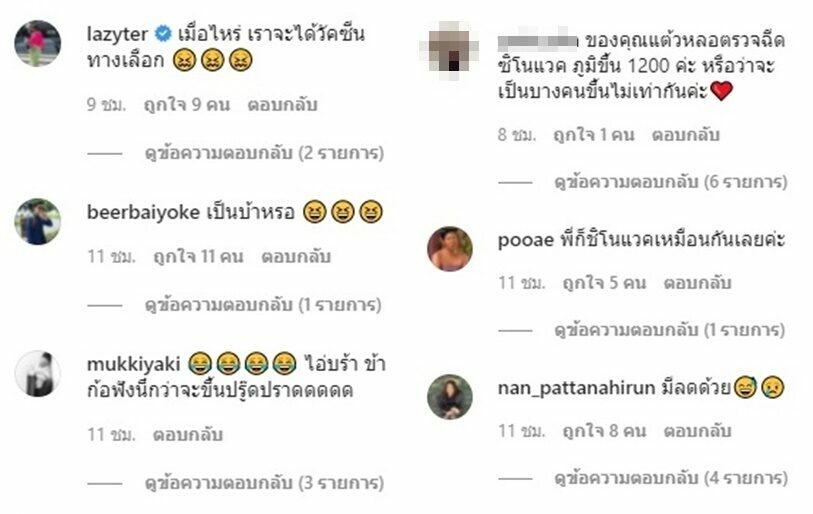Open the nan_pattanahirun username link
Screen dimensions: 813x514
(576, 388)
